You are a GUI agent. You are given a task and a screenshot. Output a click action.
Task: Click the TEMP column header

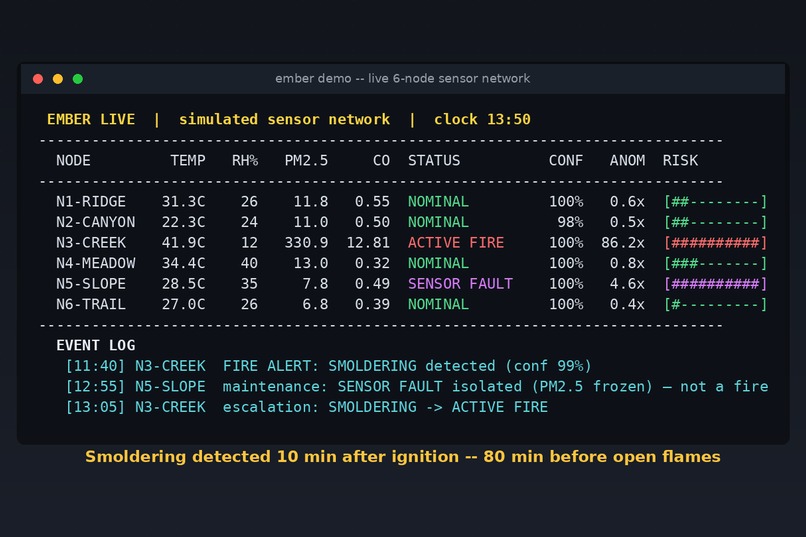(188, 160)
